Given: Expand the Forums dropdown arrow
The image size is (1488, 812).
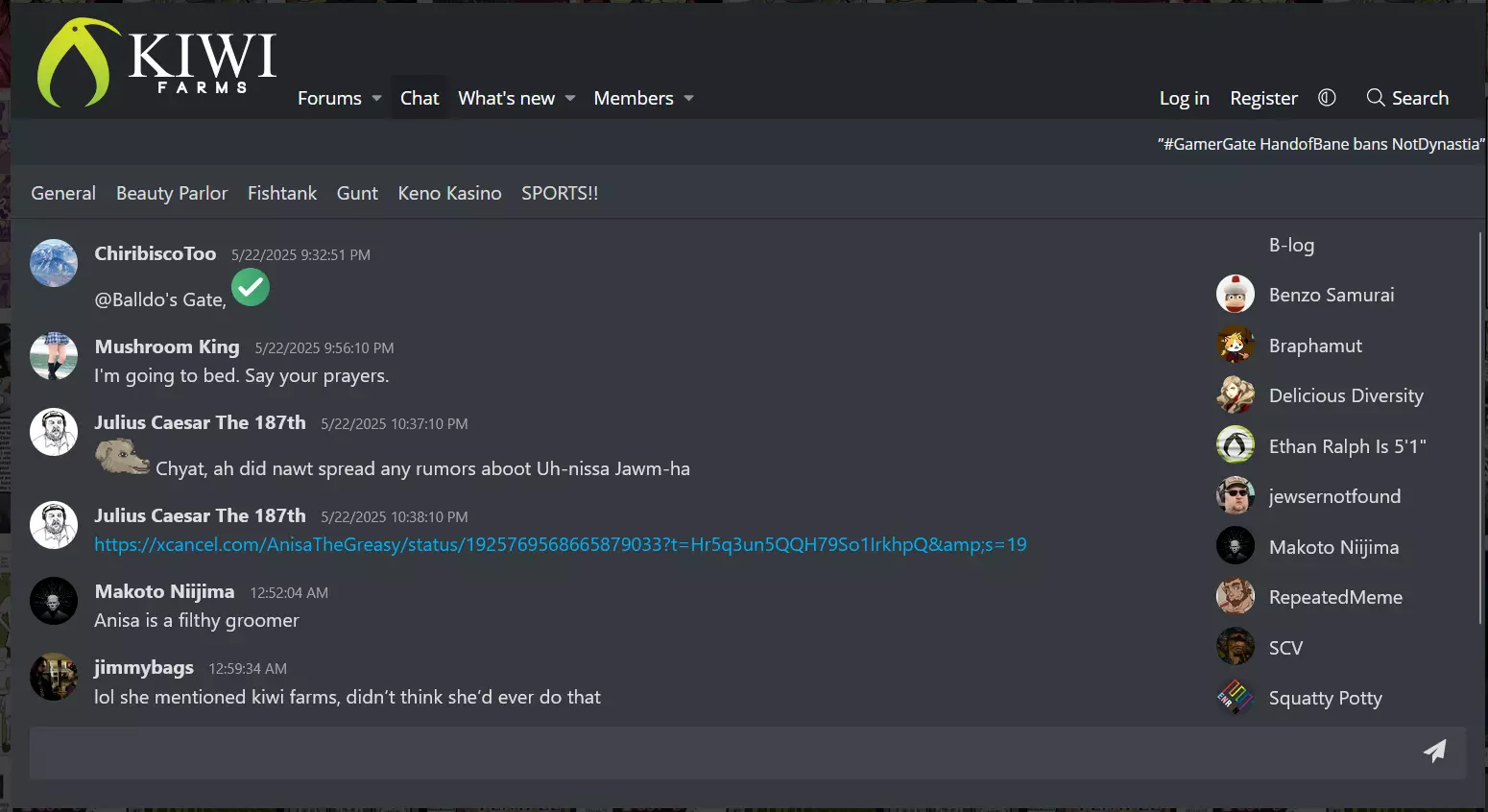Looking at the screenshot, I should pos(376,99).
